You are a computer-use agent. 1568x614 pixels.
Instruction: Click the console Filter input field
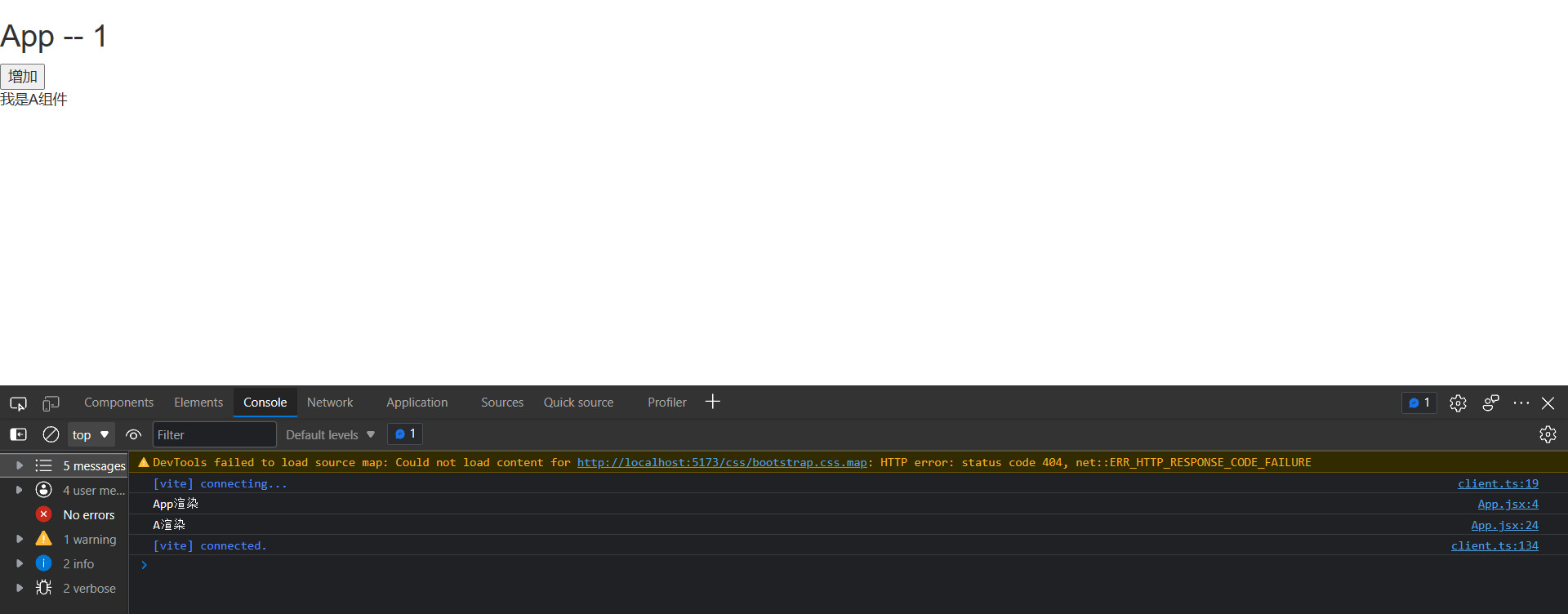(x=214, y=435)
